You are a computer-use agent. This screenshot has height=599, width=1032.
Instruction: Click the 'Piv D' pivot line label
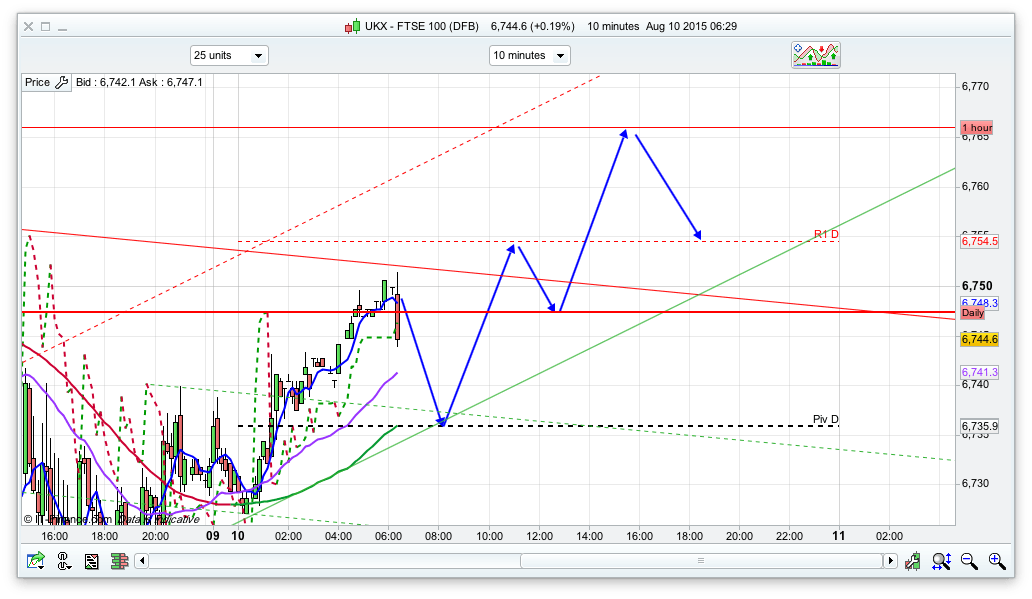(x=825, y=419)
